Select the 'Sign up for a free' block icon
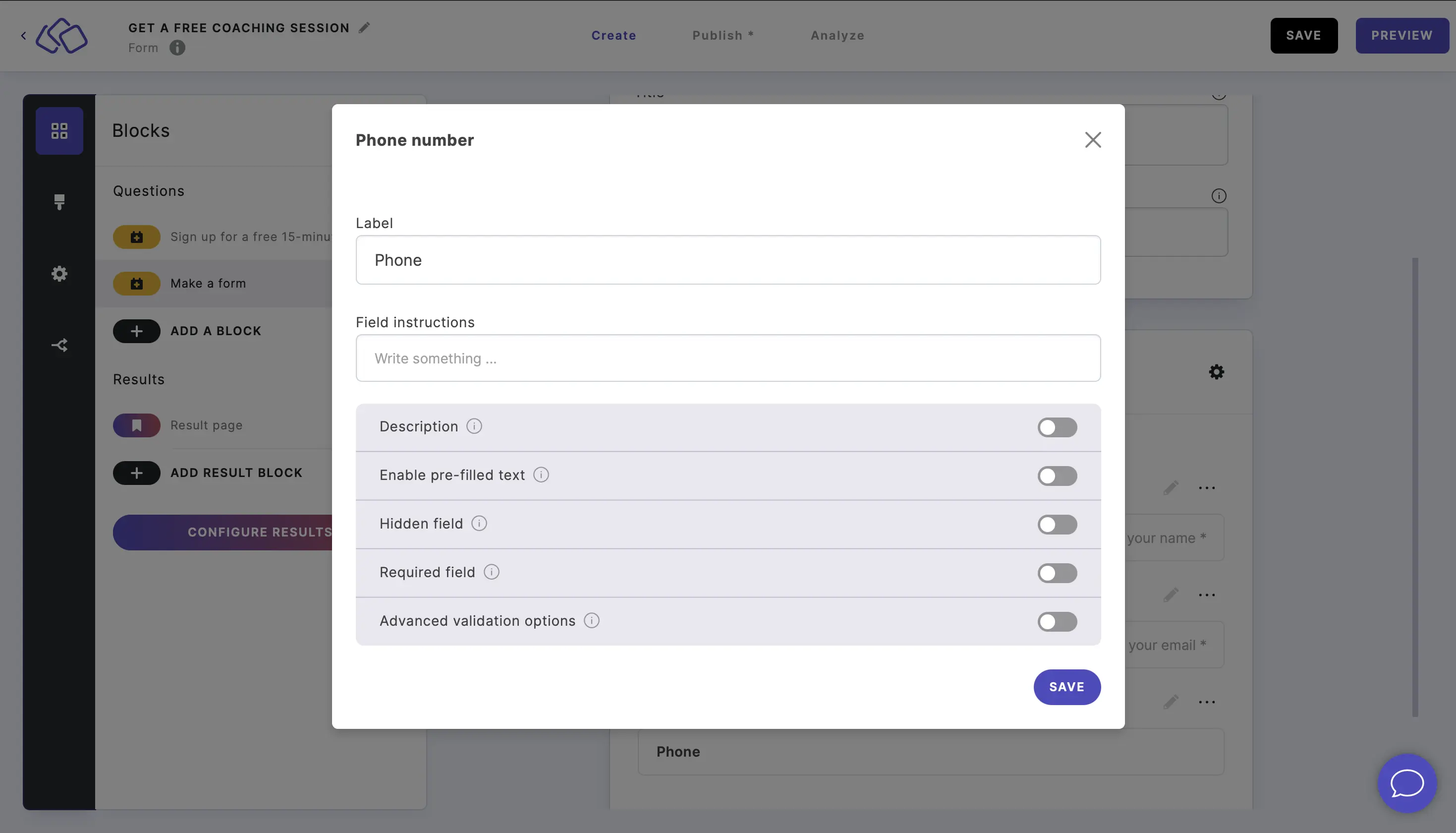 [137, 237]
